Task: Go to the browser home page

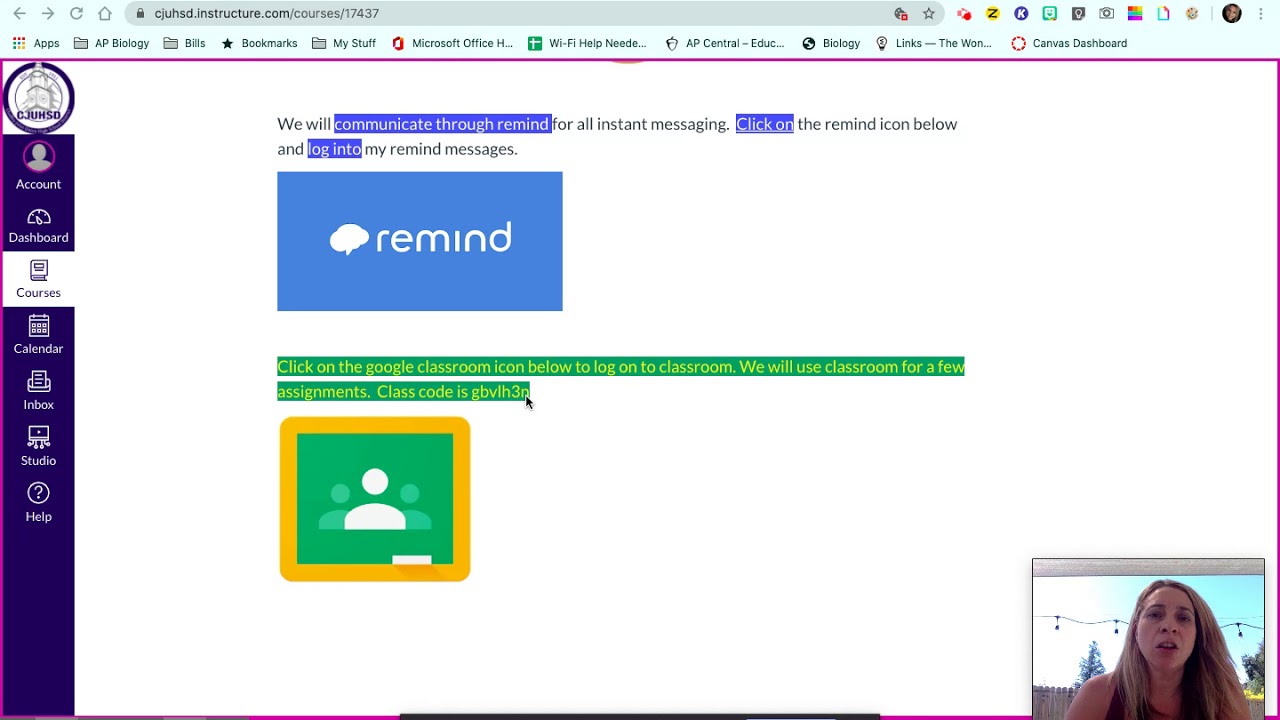Action: [x=105, y=13]
